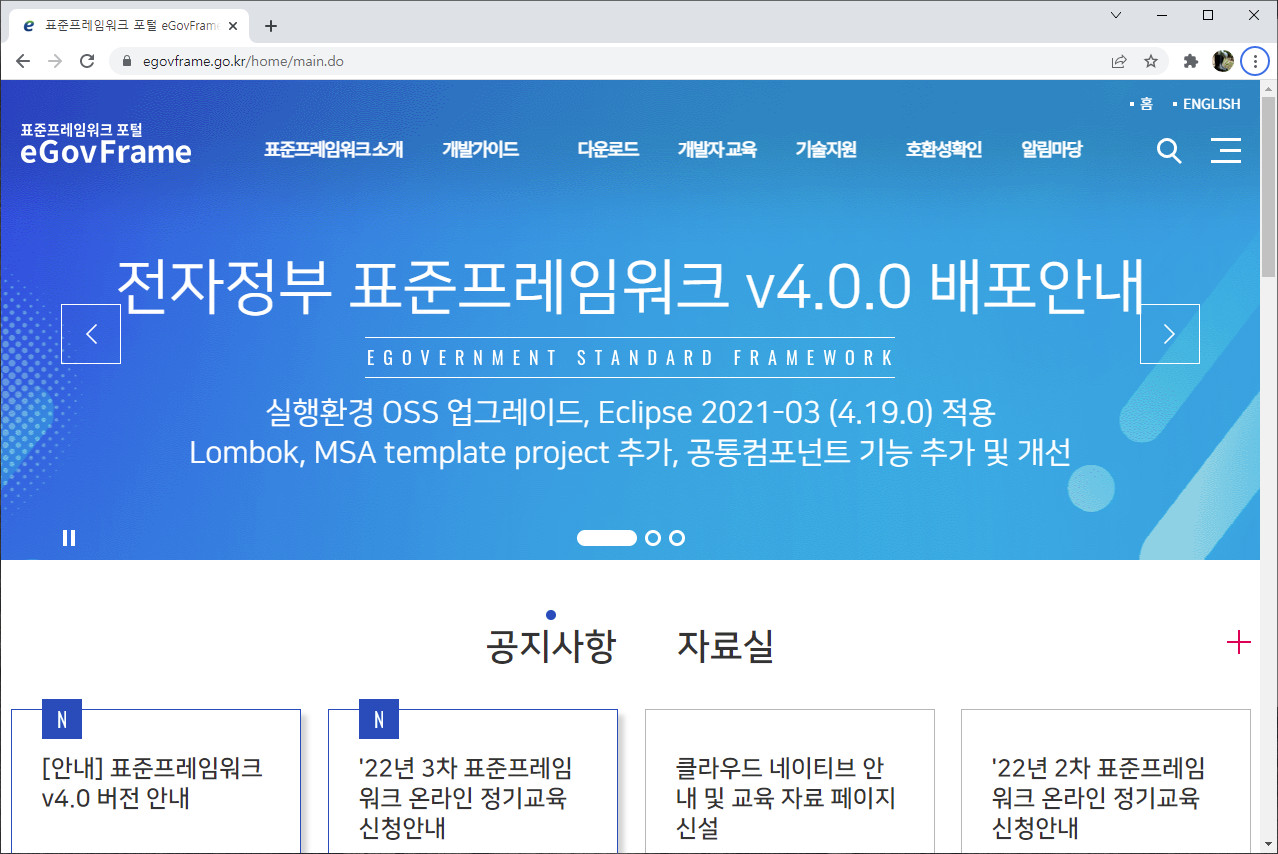Click the browser forward arrow
This screenshot has width=1278, height=854.
[x=55, y=61]
